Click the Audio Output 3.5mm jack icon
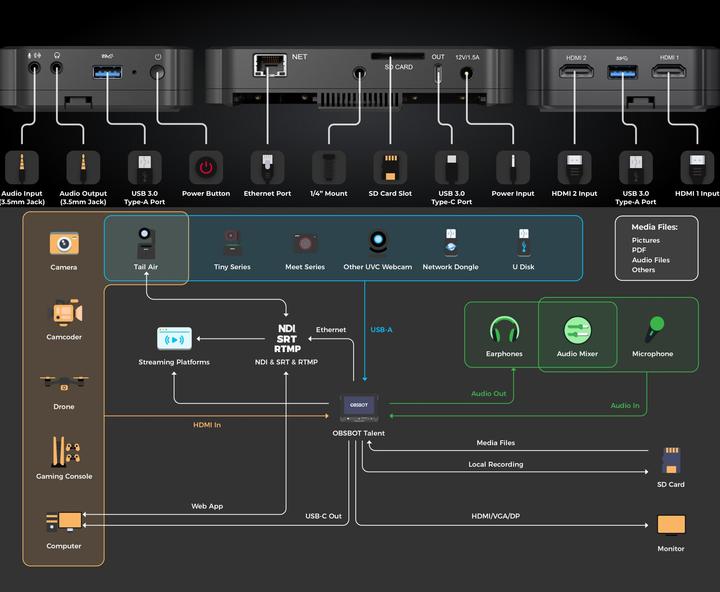The width and height of the screenshot is (720, 592). point(83,168)
